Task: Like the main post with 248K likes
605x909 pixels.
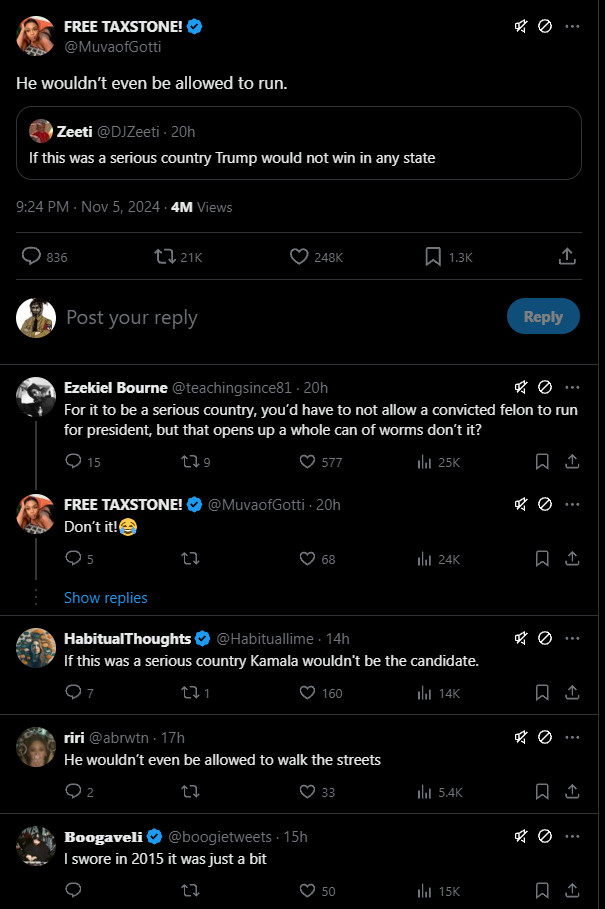Action: [299, 257]
